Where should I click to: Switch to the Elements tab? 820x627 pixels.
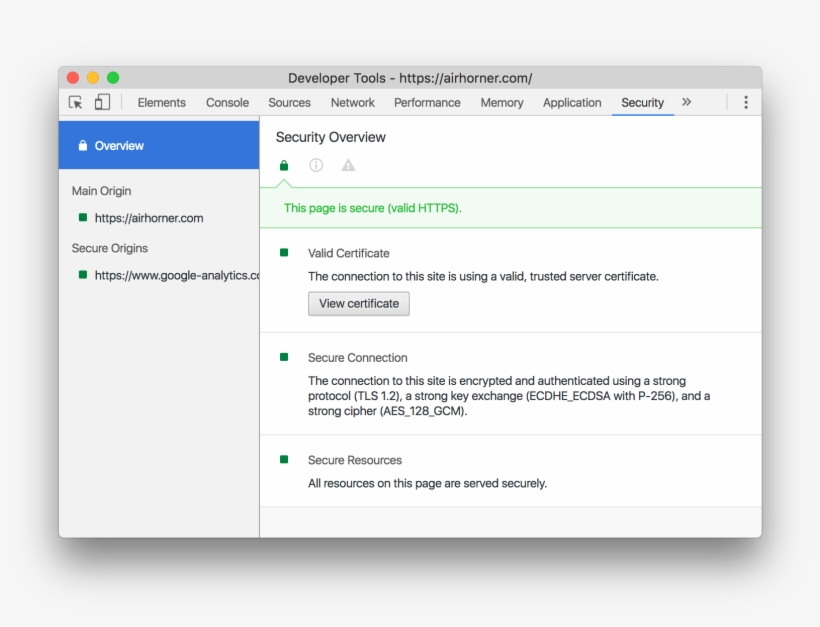161,103
